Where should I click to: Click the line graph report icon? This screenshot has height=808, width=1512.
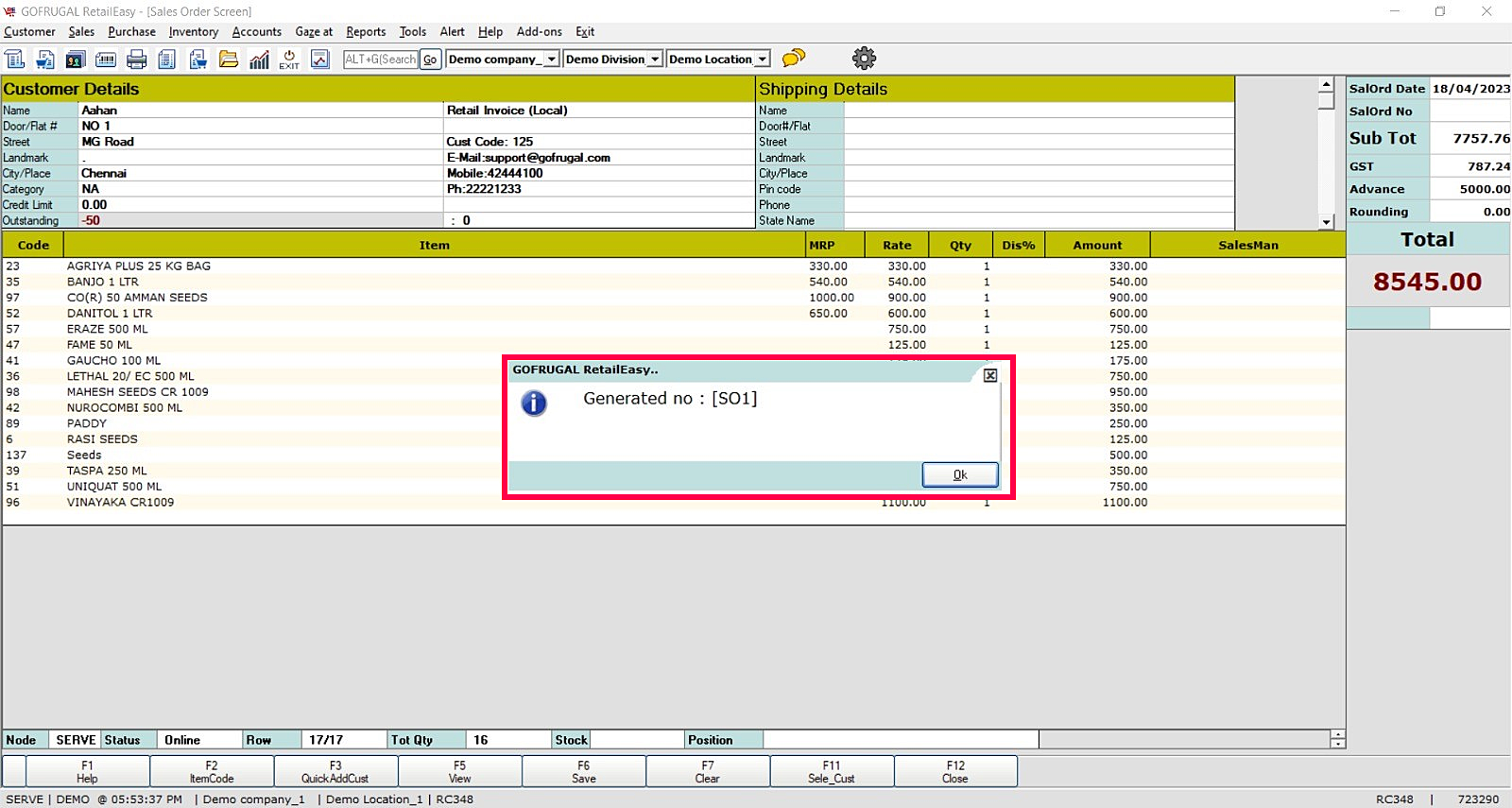click(320, 60)
